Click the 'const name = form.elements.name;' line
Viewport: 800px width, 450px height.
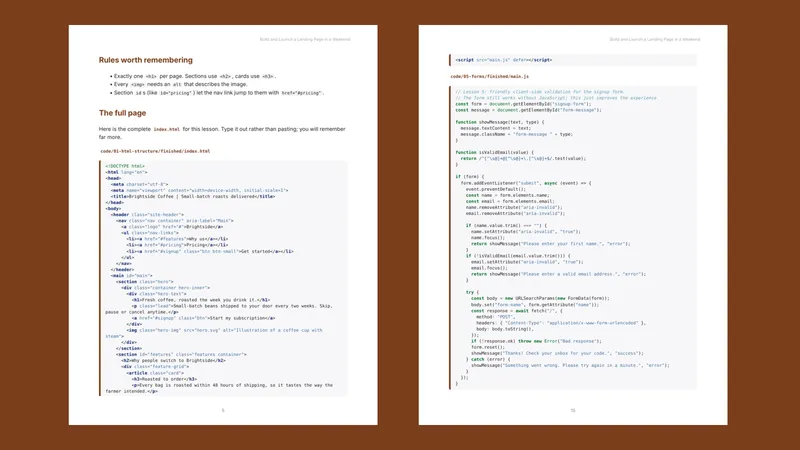click(x=507, y=195)
